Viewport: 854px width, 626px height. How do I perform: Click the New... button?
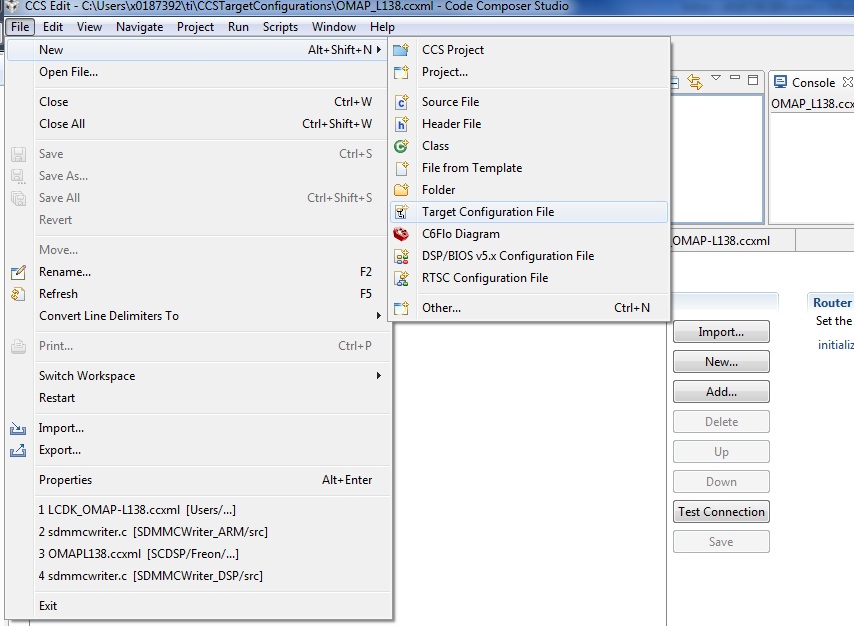point(721,362)
